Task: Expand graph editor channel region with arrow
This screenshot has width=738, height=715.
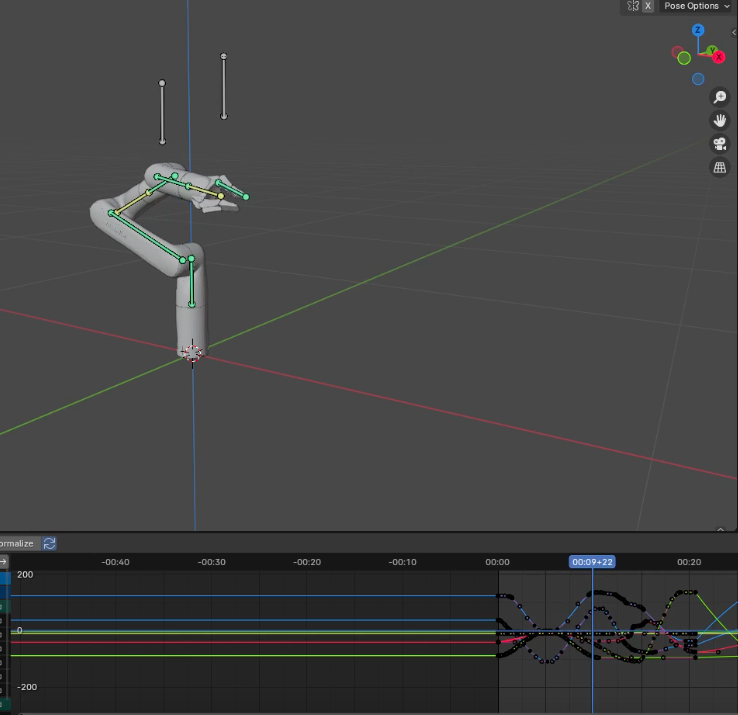Action: (3, 562)
